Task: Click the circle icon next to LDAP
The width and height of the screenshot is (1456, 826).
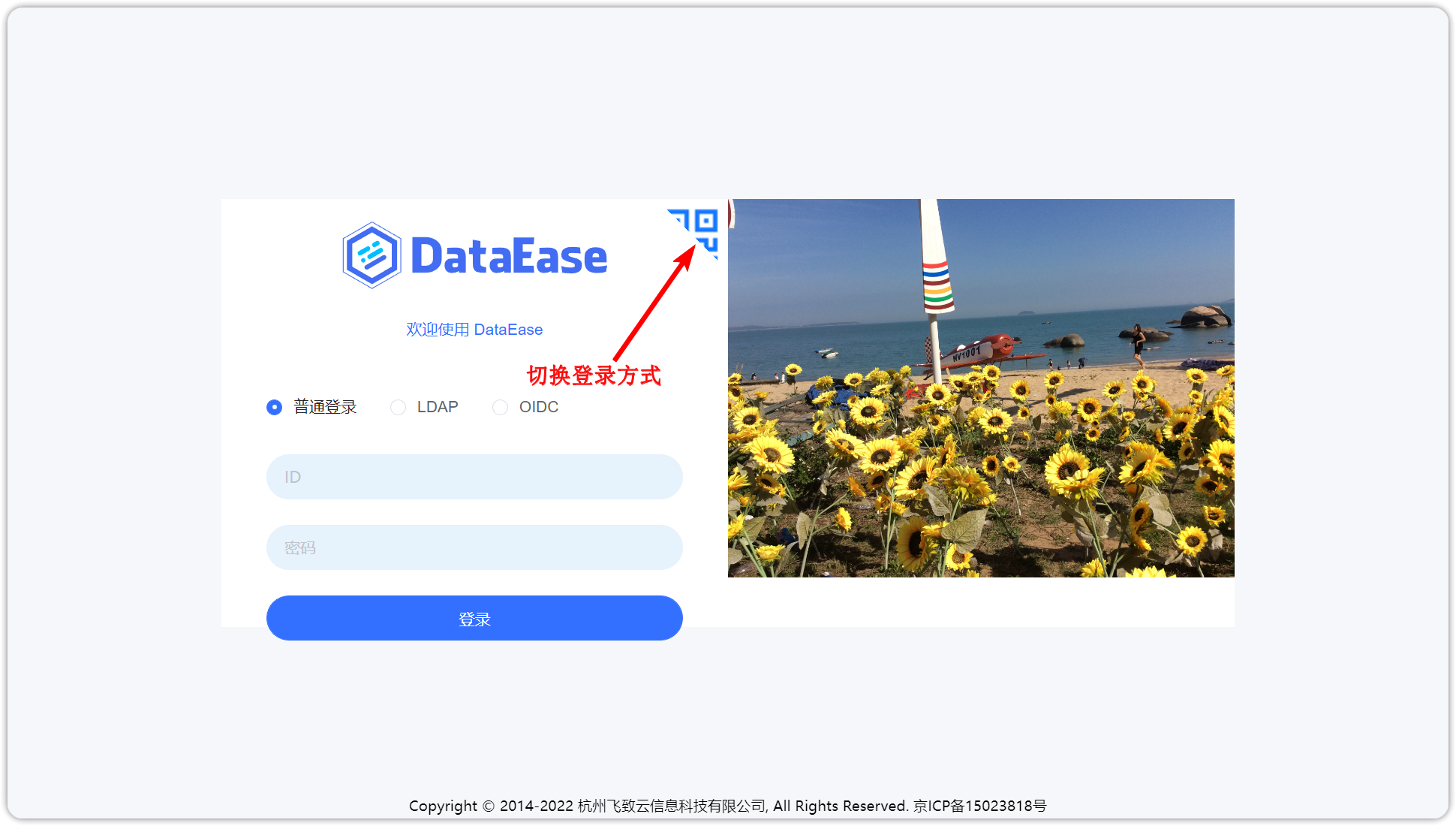Action: (398, 407)
